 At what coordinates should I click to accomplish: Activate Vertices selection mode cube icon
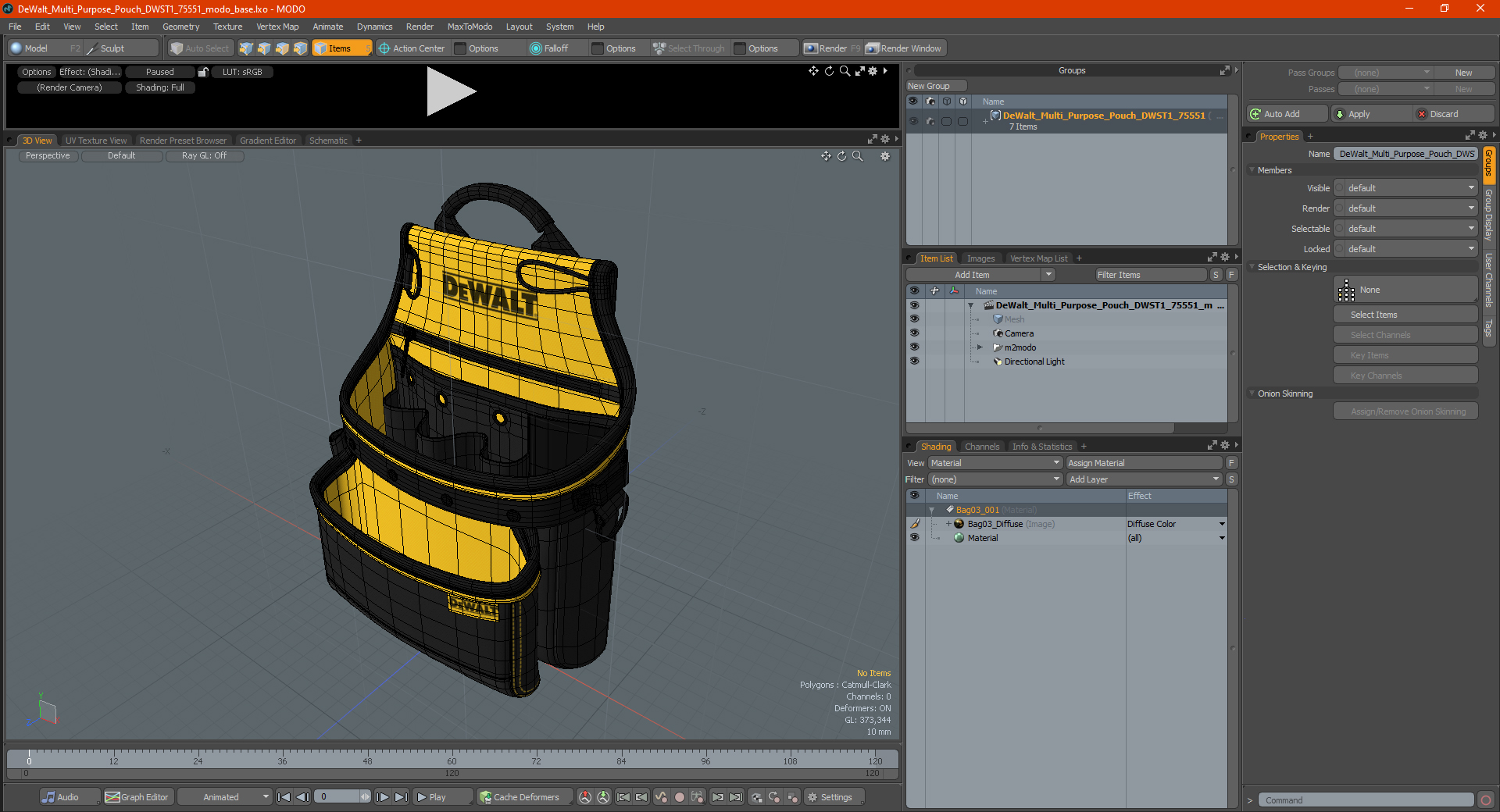pos(246,48)
